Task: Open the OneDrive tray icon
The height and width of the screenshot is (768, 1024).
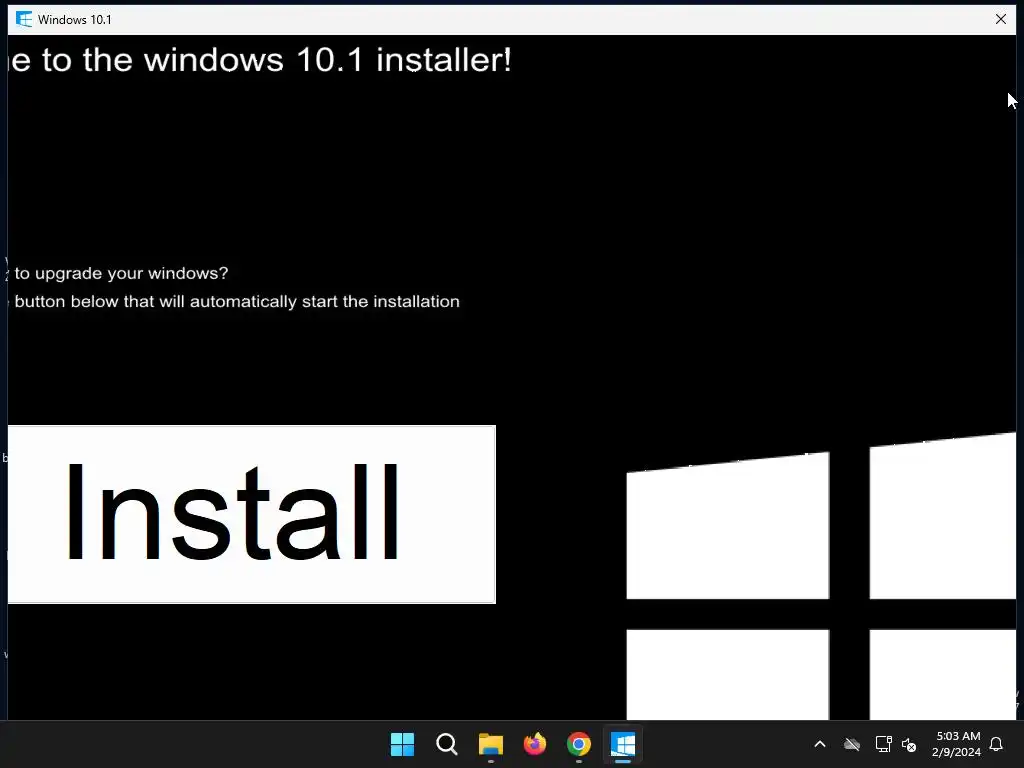Action: coord(852,744)
